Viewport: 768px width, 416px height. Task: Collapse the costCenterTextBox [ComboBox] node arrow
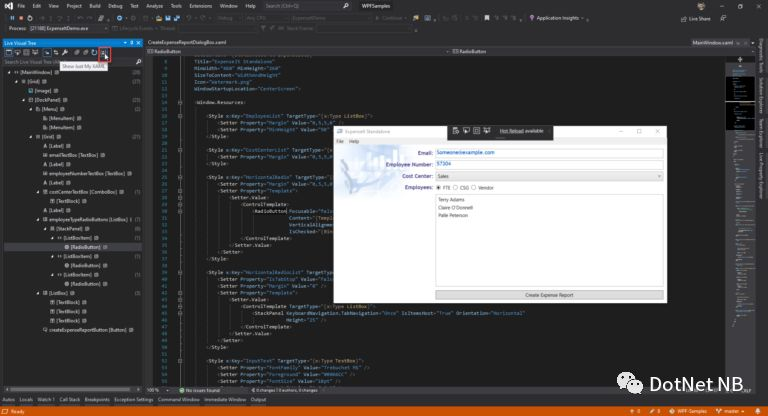(38, 192)
